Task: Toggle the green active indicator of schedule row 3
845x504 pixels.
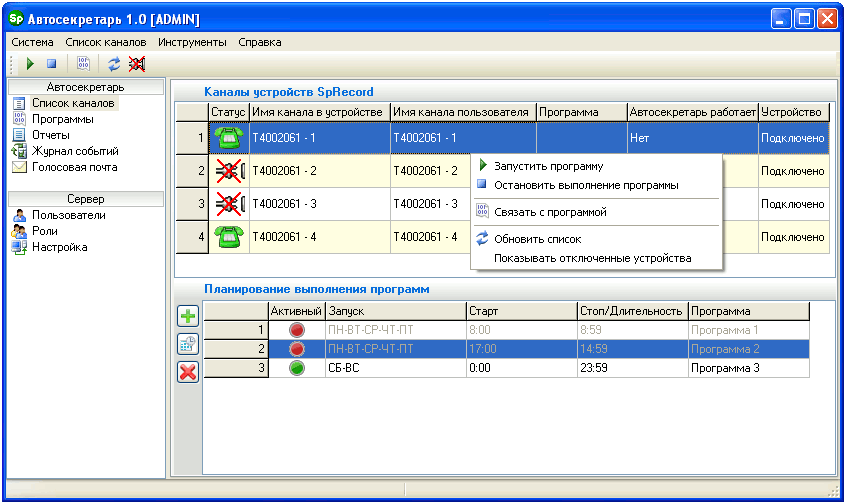Action: coord(297,368)
